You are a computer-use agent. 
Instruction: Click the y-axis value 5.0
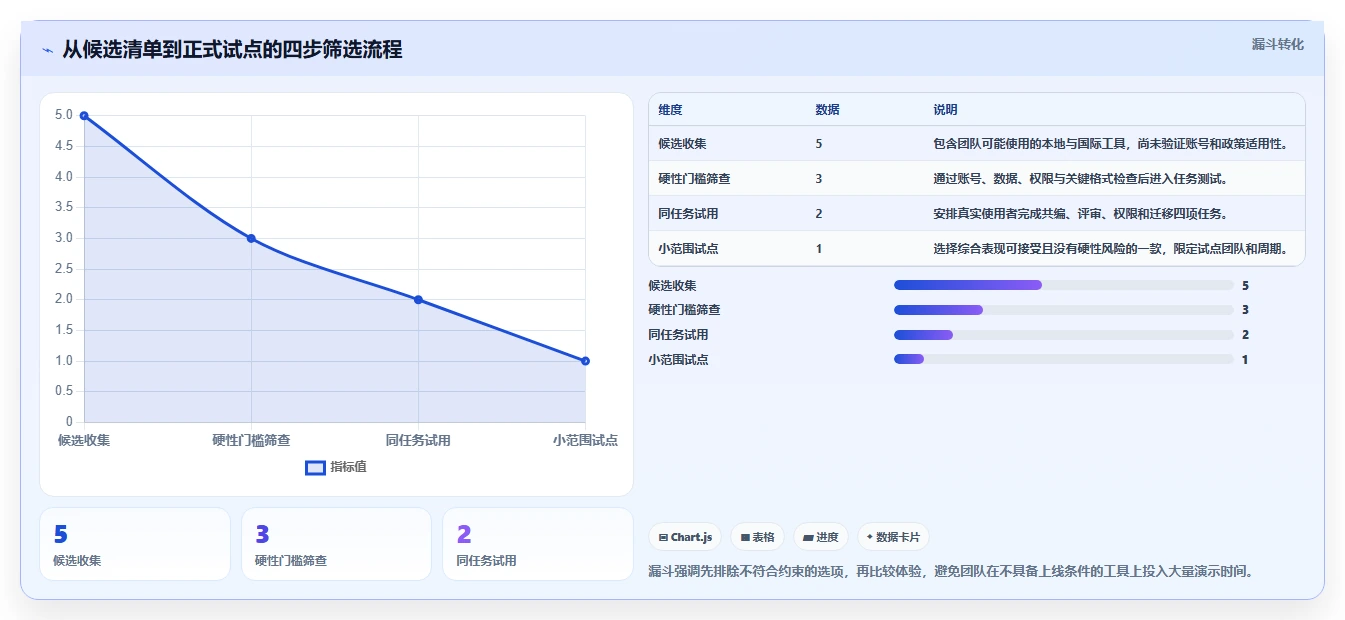[64, 115]
